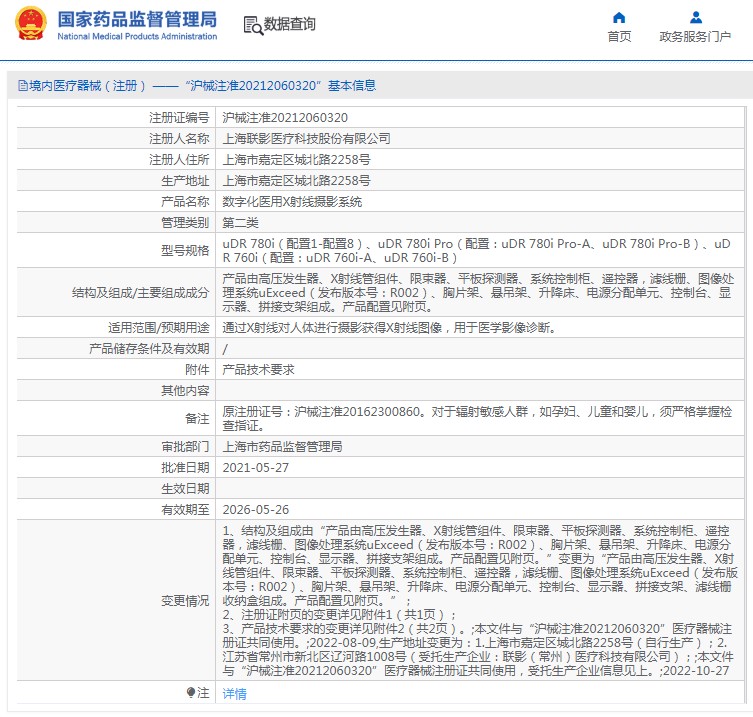
Task: Click the 结构及组成 composition description
Action: (x=478, y=292)
